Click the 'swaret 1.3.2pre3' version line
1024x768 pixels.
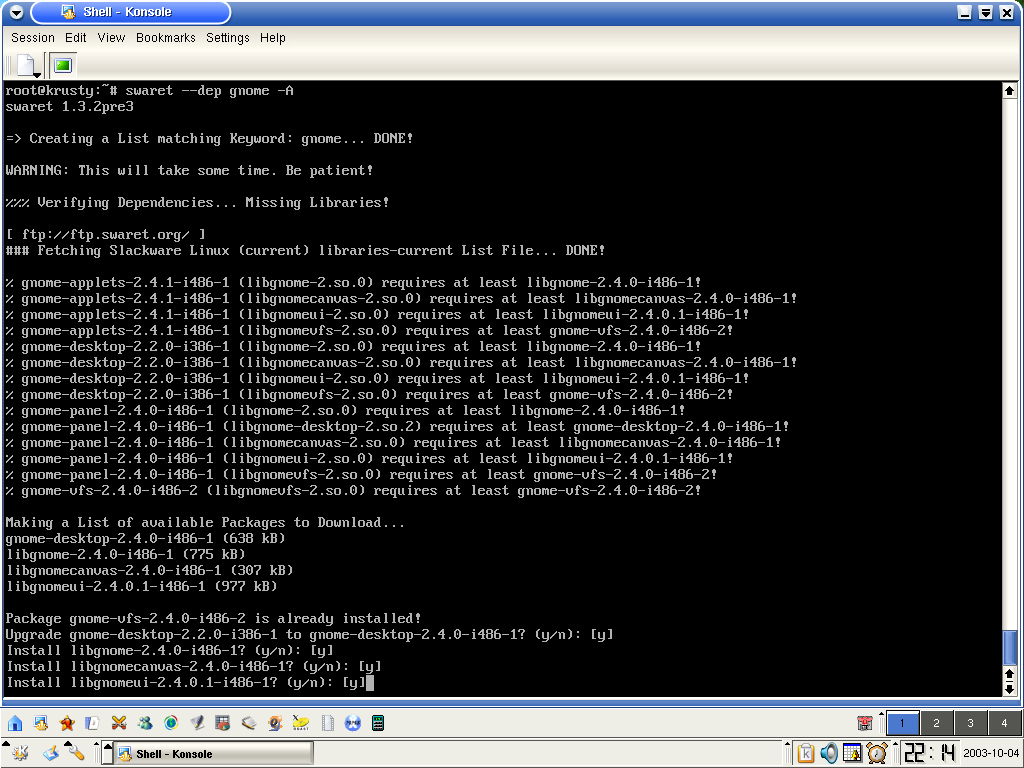pos(70,106)
